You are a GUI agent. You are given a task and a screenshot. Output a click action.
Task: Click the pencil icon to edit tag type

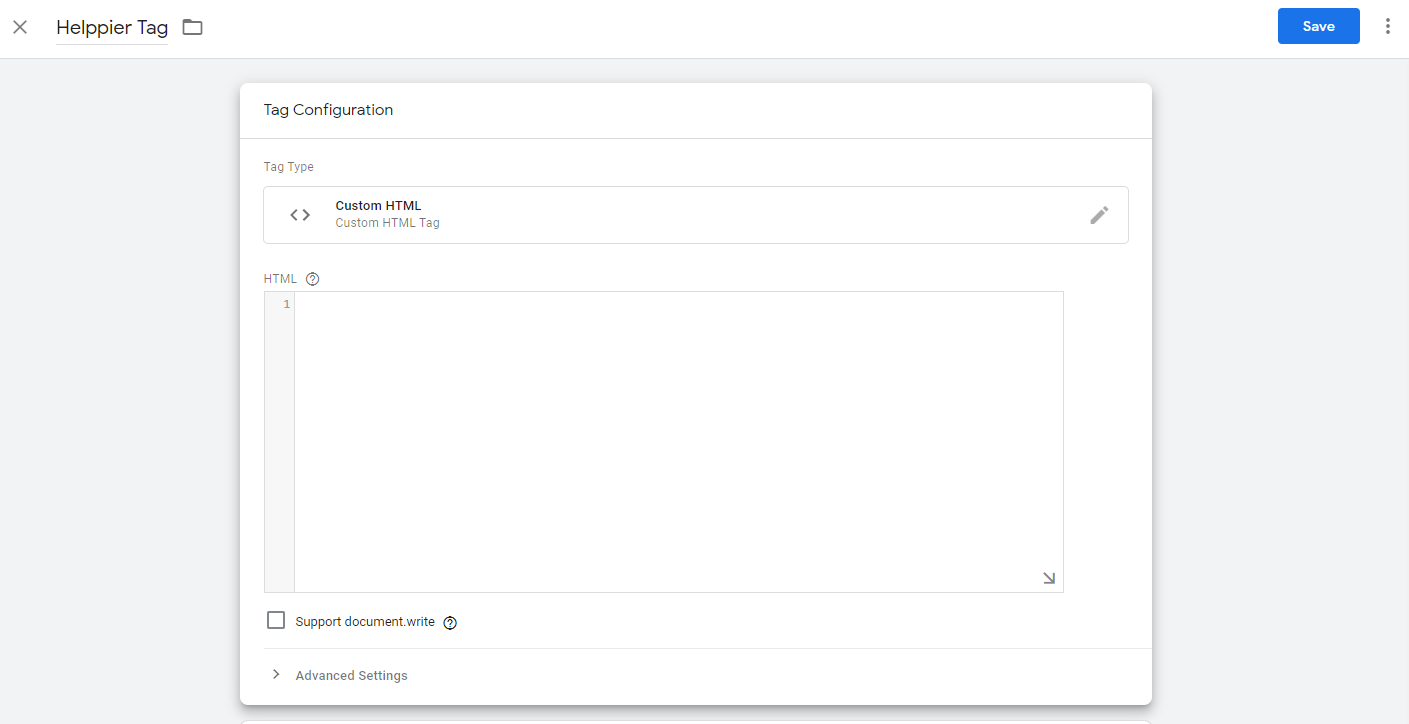pyautogui.click(x=1099, y=215)
